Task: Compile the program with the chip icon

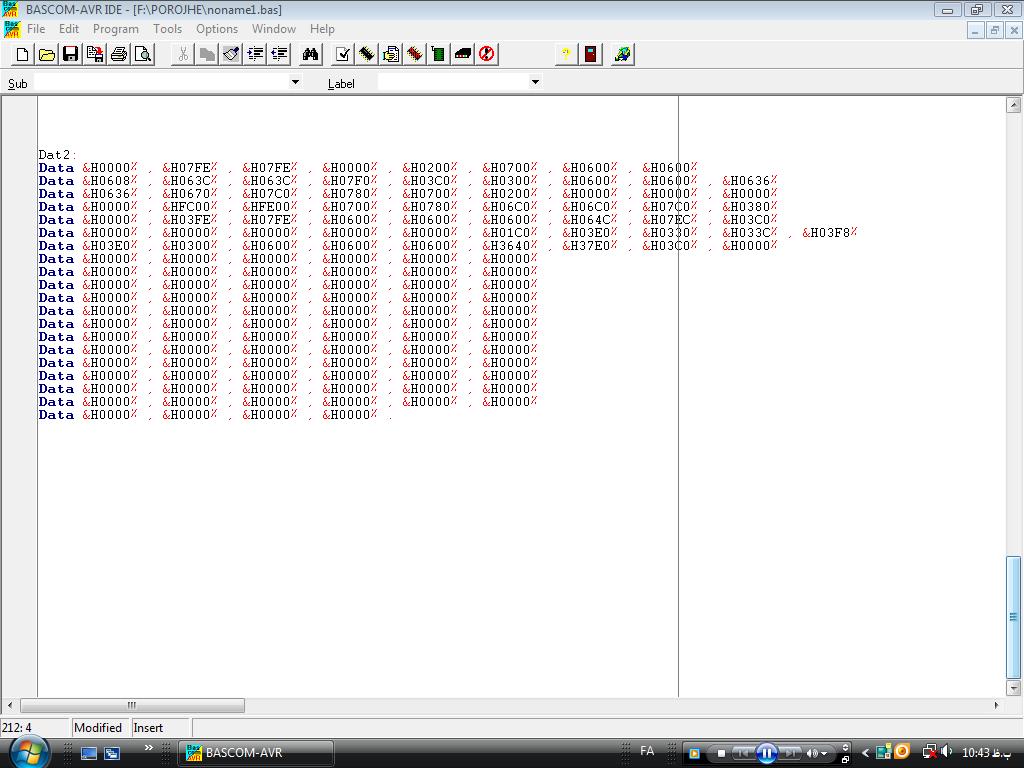Action: pos(367,54)
